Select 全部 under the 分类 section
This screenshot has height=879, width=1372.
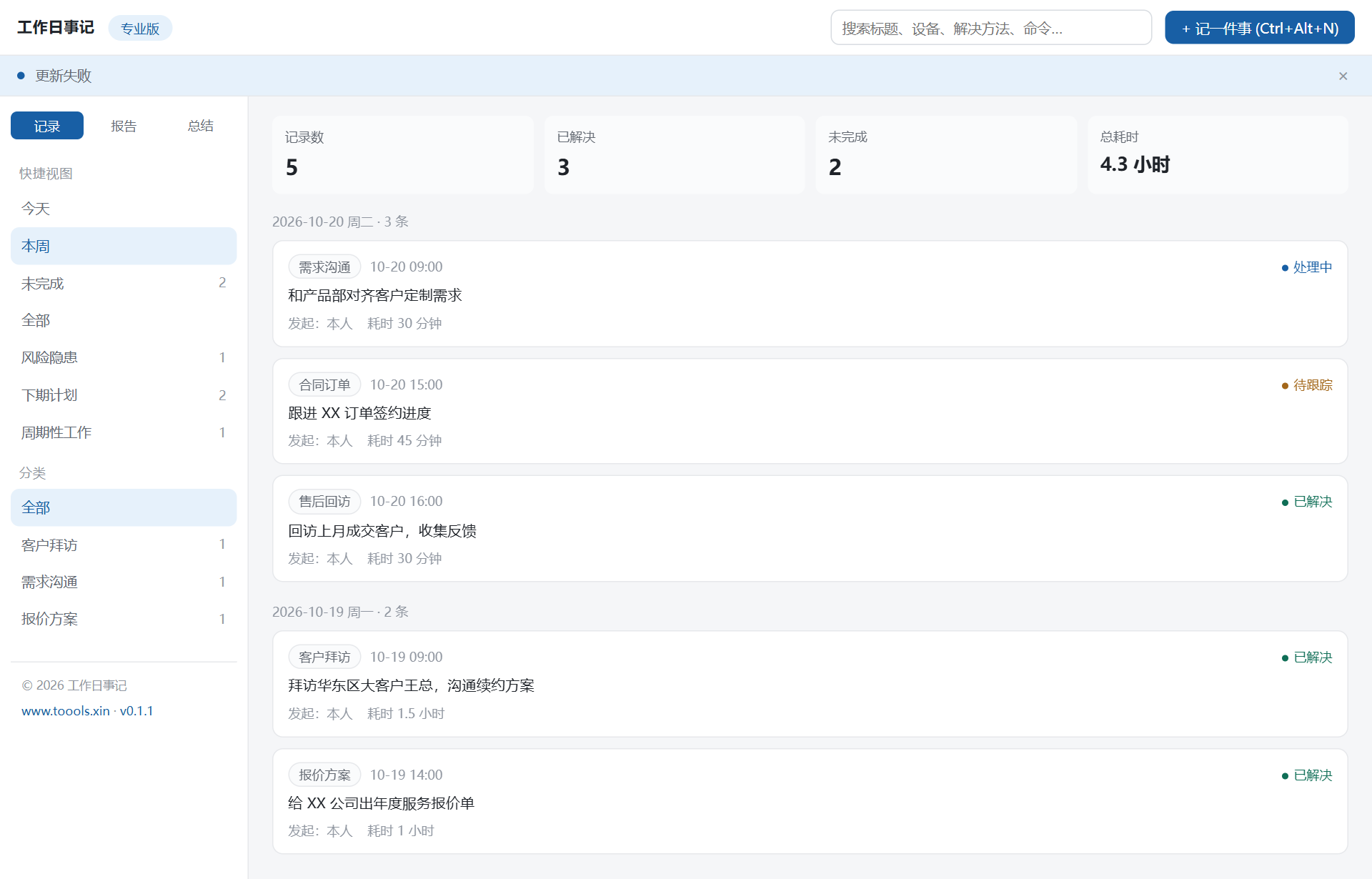[x=124, y=507]
